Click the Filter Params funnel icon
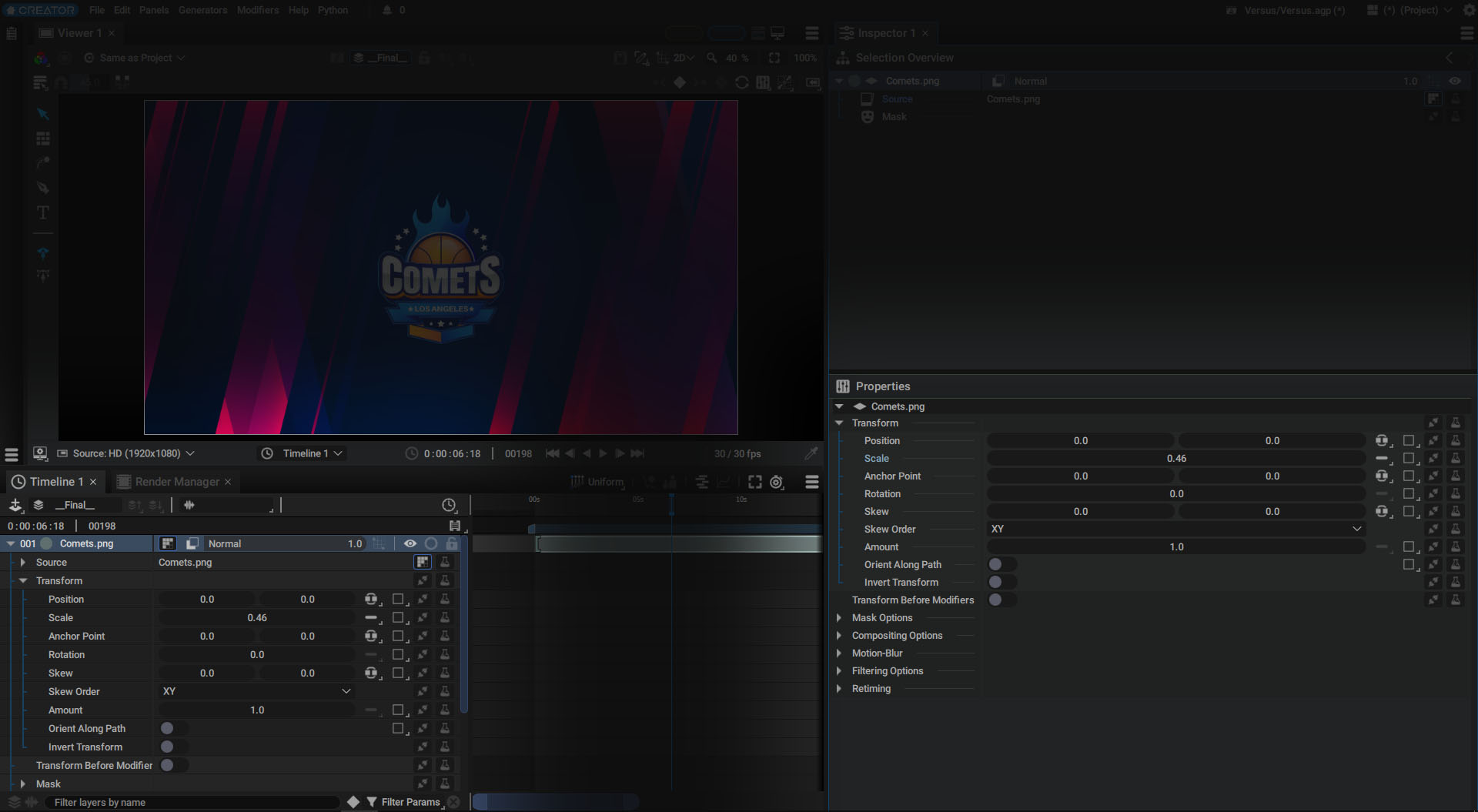The width and height of the screenshot is (1478, 812). tap(372, 802)
